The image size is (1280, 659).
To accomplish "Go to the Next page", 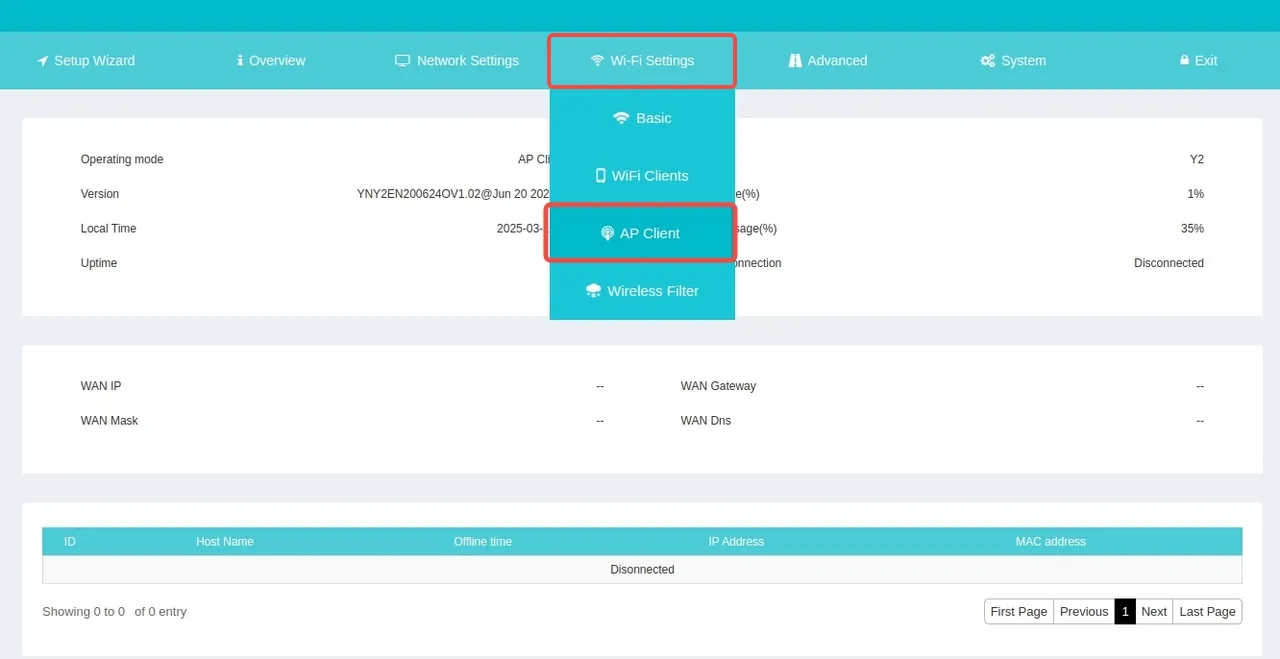I will 1154,612.
